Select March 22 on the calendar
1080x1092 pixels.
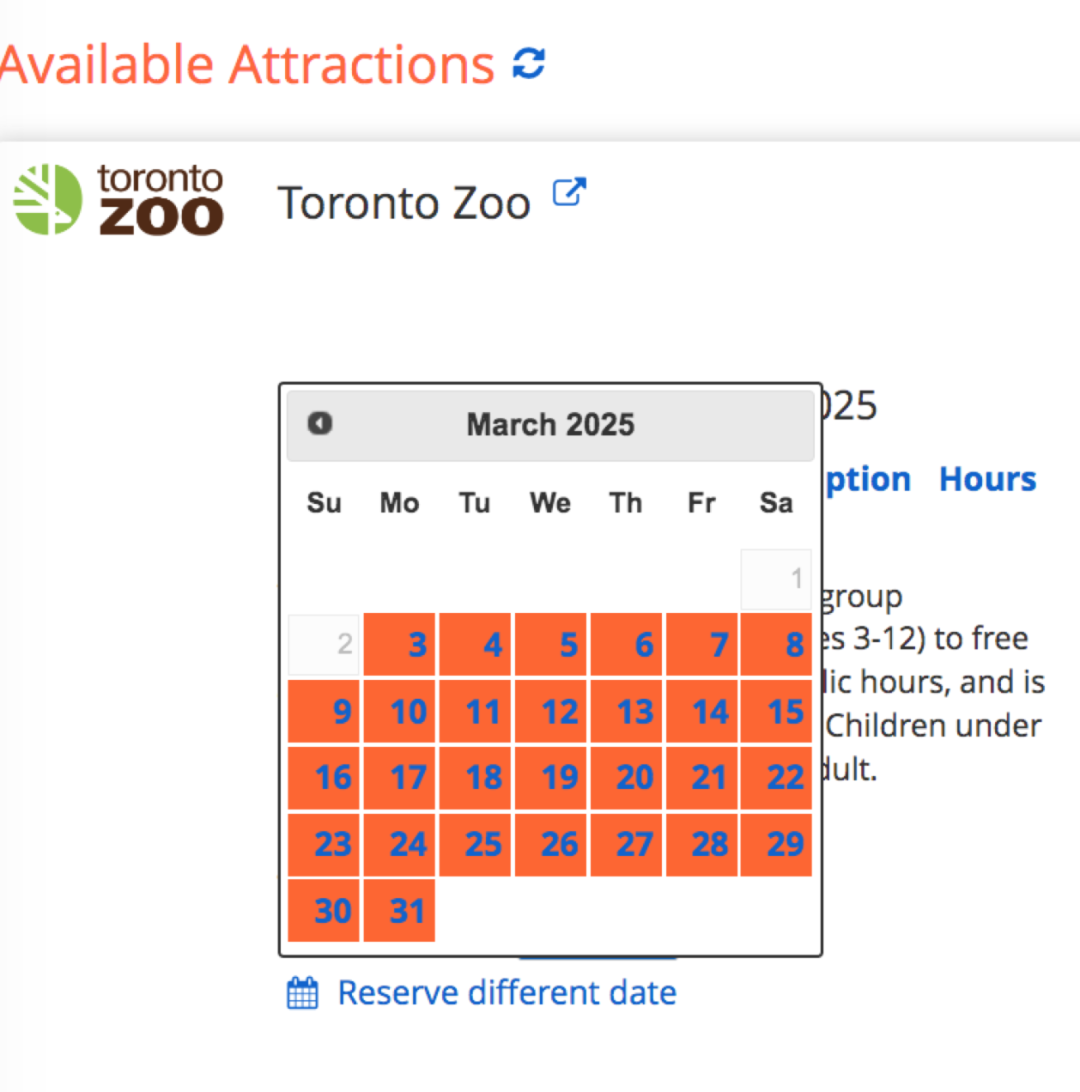(776, 777)
